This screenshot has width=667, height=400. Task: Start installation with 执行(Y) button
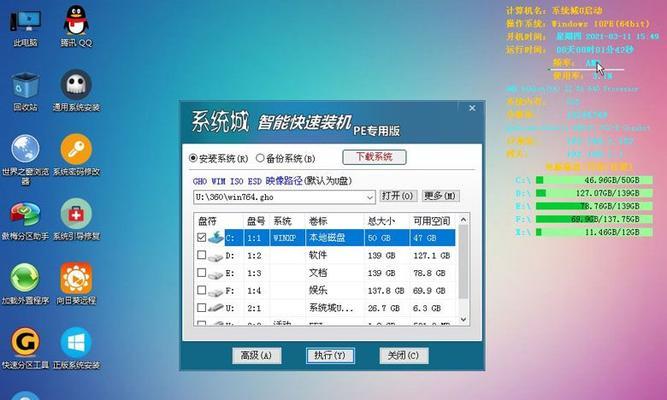[330, 355]
